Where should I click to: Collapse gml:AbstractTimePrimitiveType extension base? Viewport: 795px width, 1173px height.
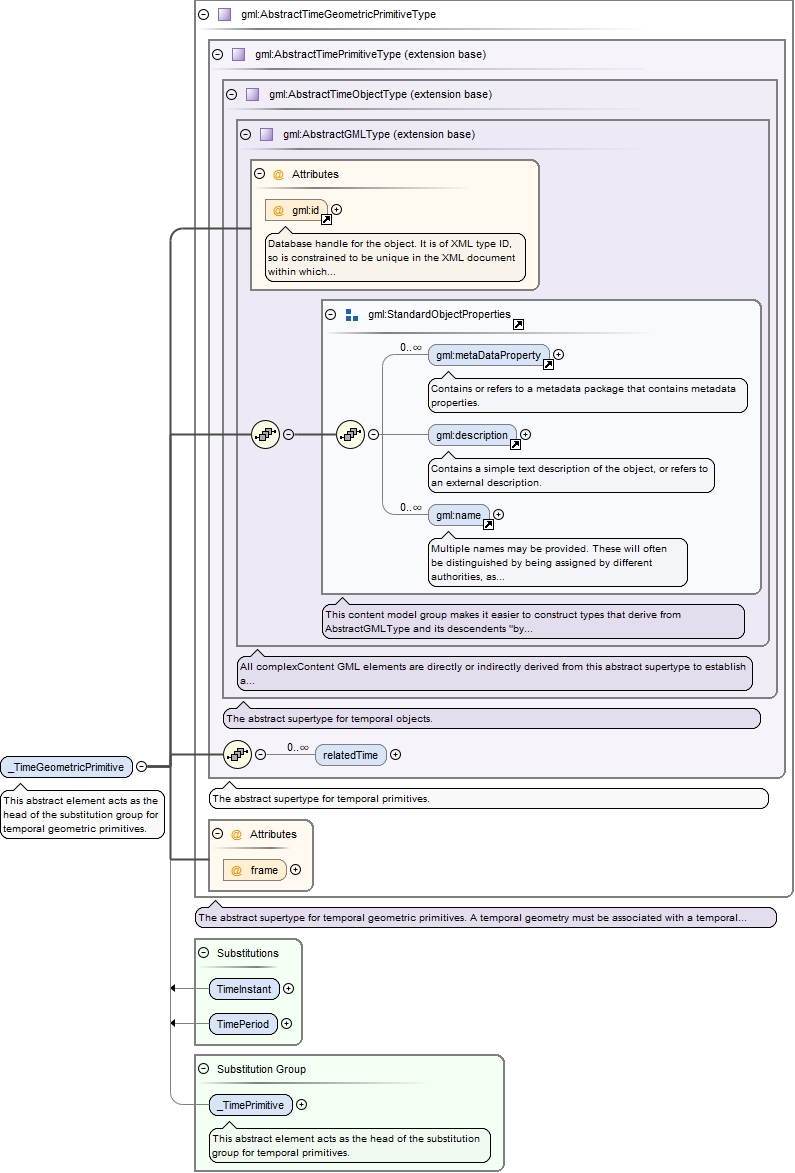218,54
